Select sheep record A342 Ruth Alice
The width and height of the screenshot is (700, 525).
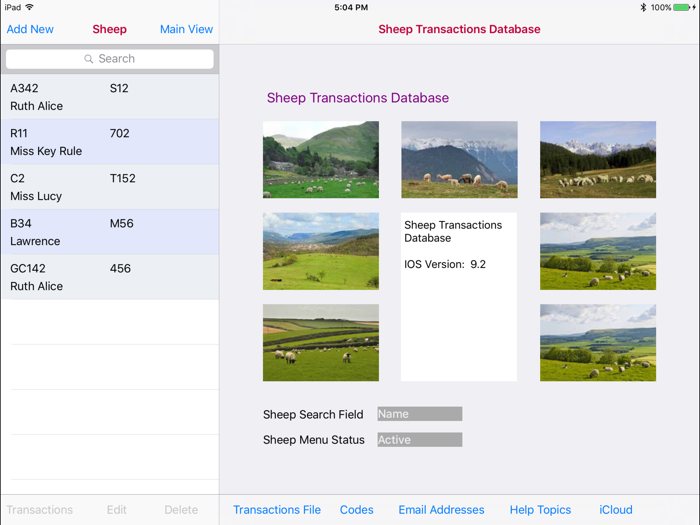pos(110,97)
